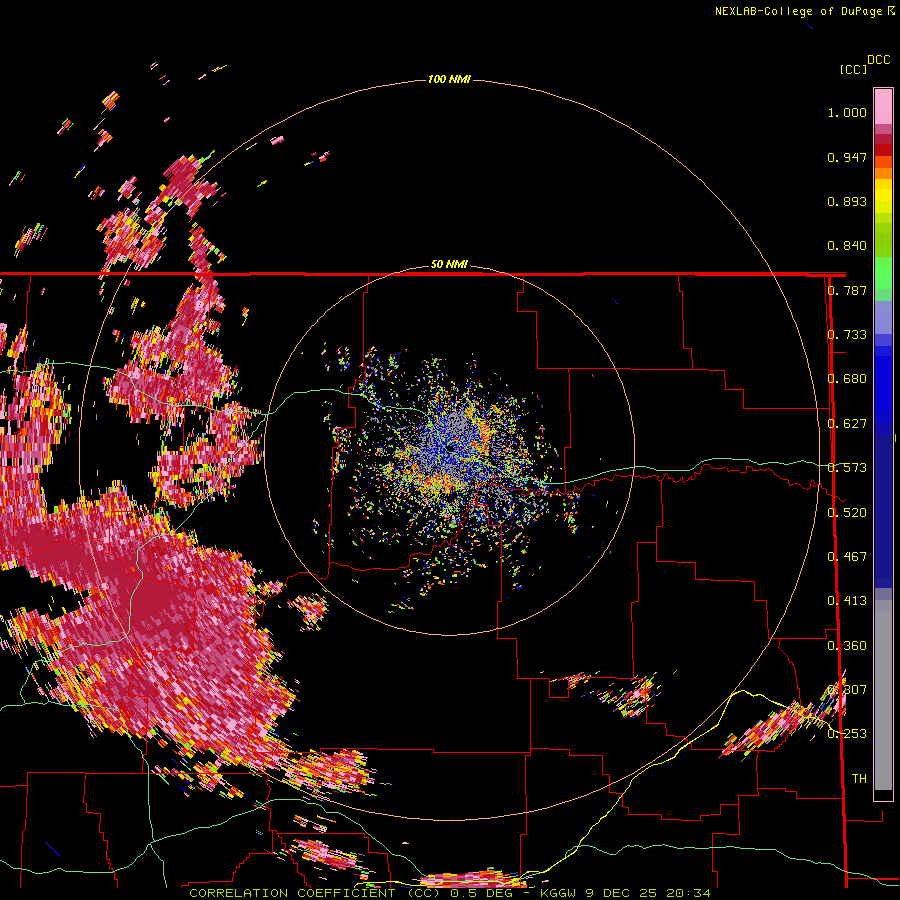Click the 0.627 legend value
This screenshot has height=900, width=900.
[x=847, y=424]
